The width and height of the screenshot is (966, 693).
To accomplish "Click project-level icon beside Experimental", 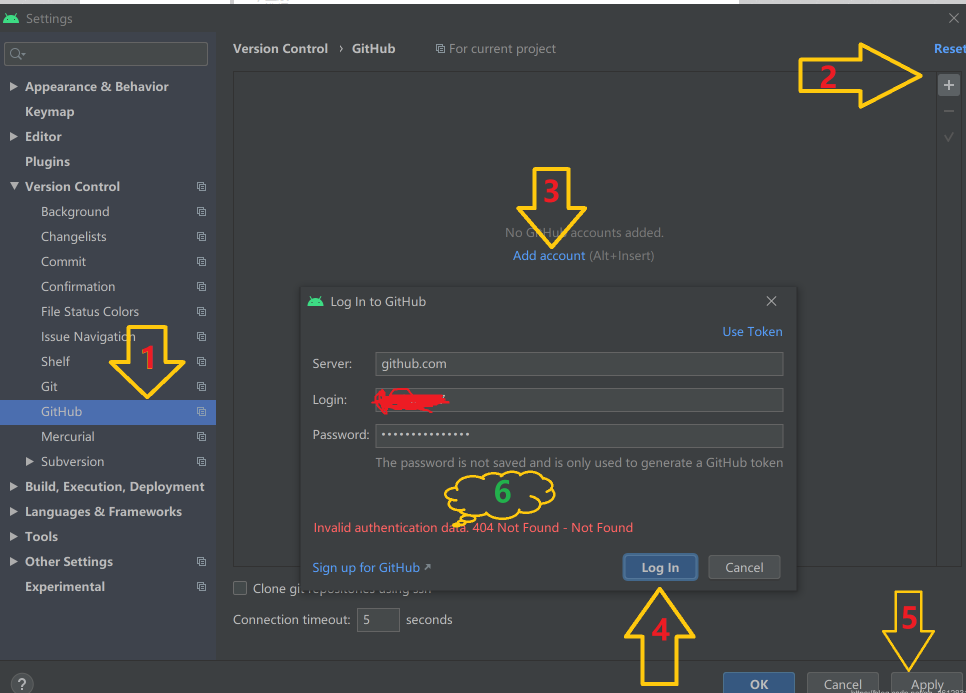I will click(x=201, y=586).
